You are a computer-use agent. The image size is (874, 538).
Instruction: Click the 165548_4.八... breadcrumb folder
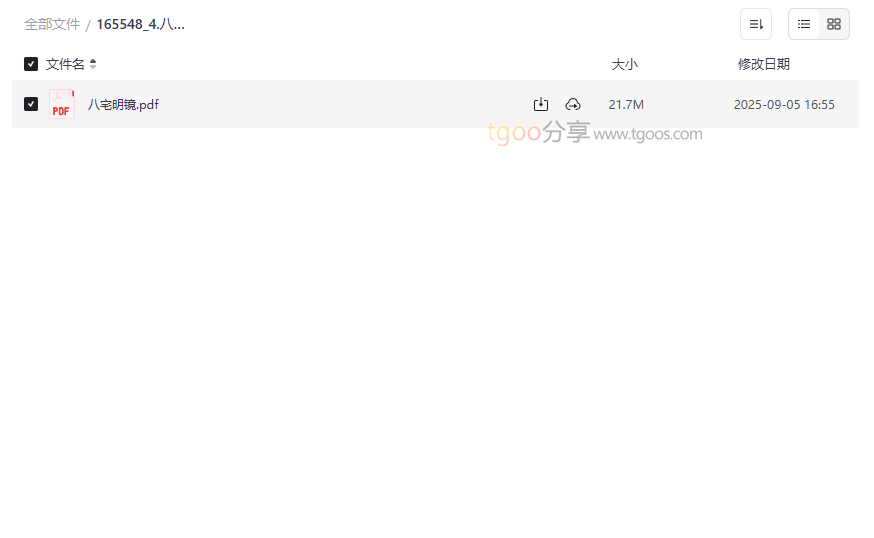(x=140, y=25)
